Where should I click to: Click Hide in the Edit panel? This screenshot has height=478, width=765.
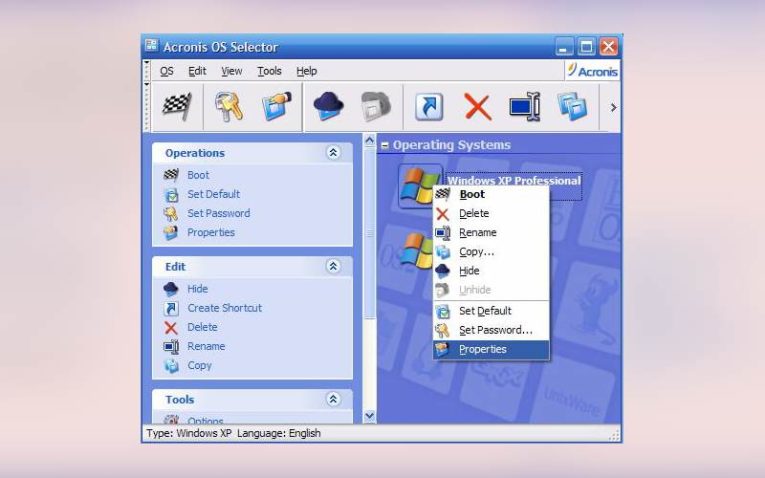click(198, 289)
